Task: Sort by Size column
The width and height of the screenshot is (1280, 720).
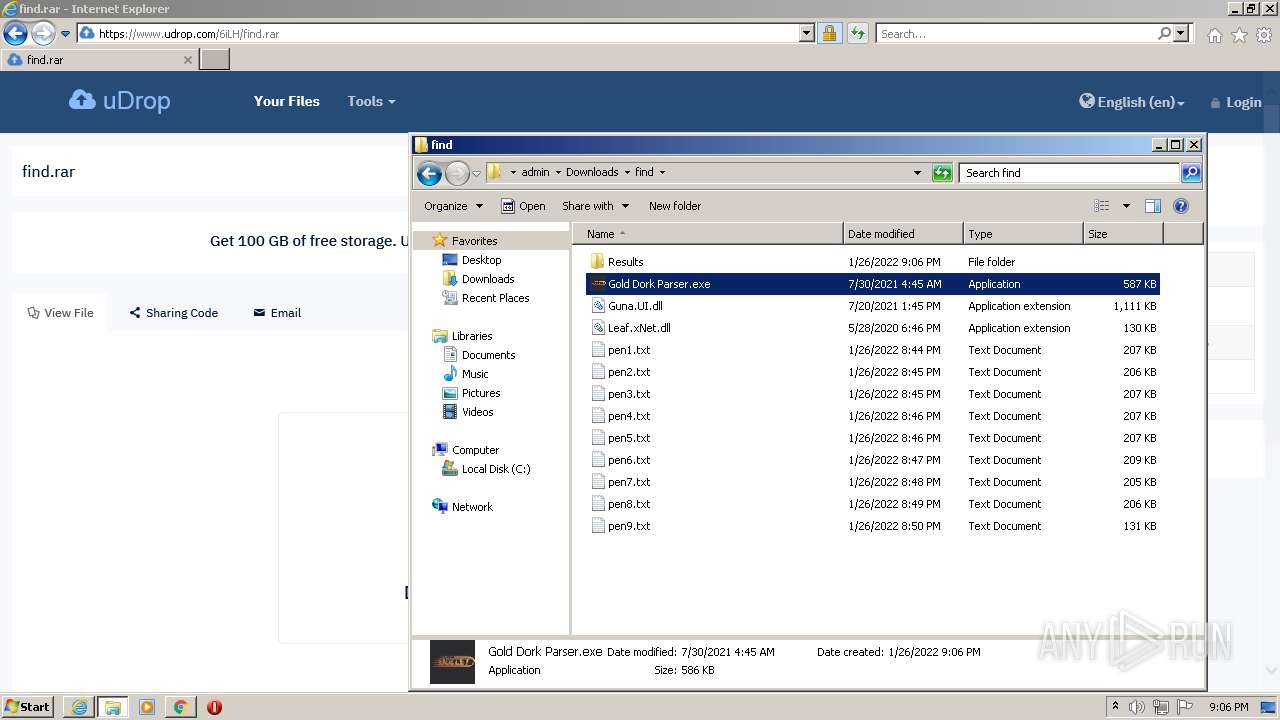Action: pos(1123,234)
